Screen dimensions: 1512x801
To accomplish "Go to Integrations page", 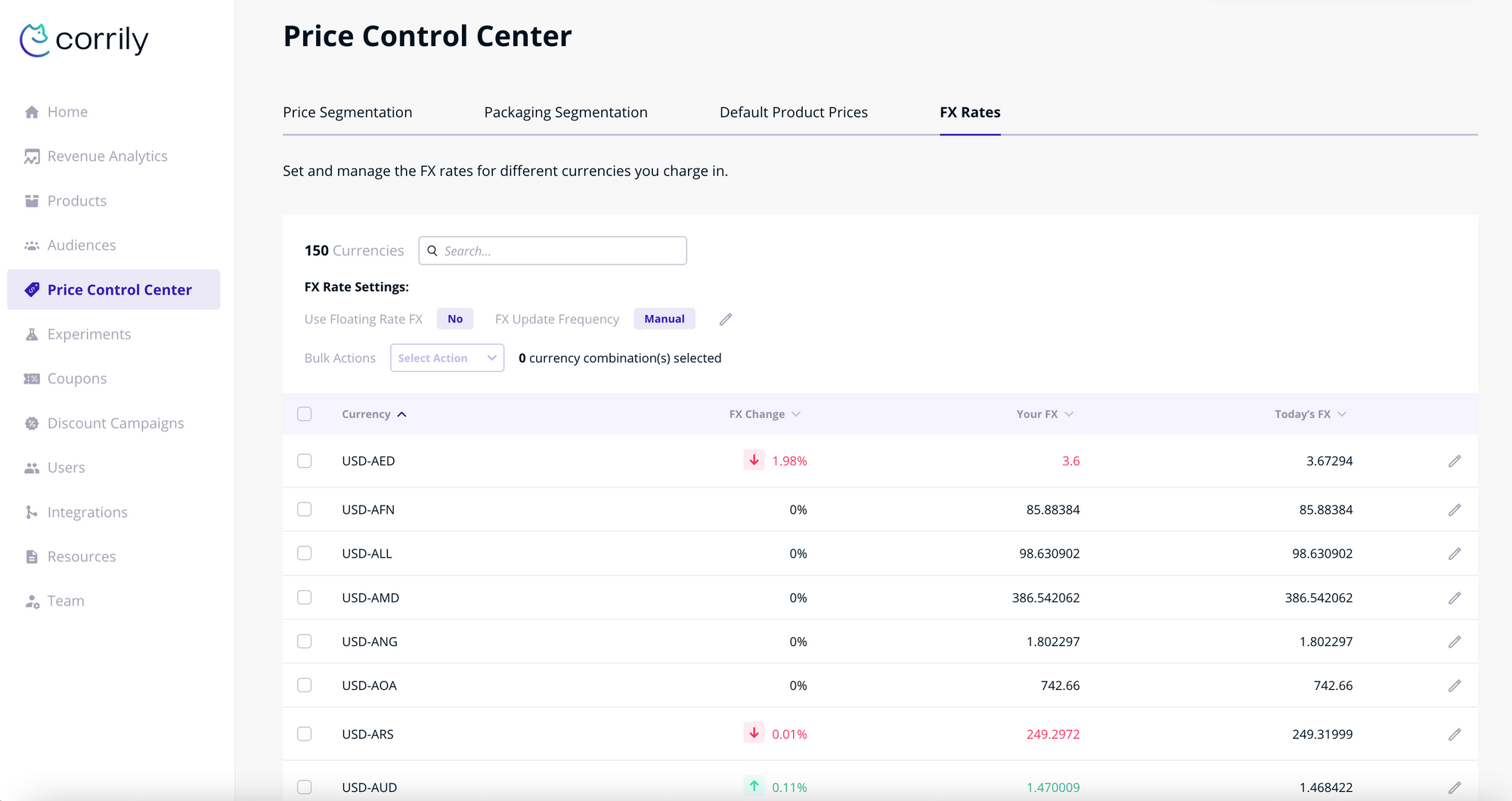I will pyautogui.click(x=88, y=512).
